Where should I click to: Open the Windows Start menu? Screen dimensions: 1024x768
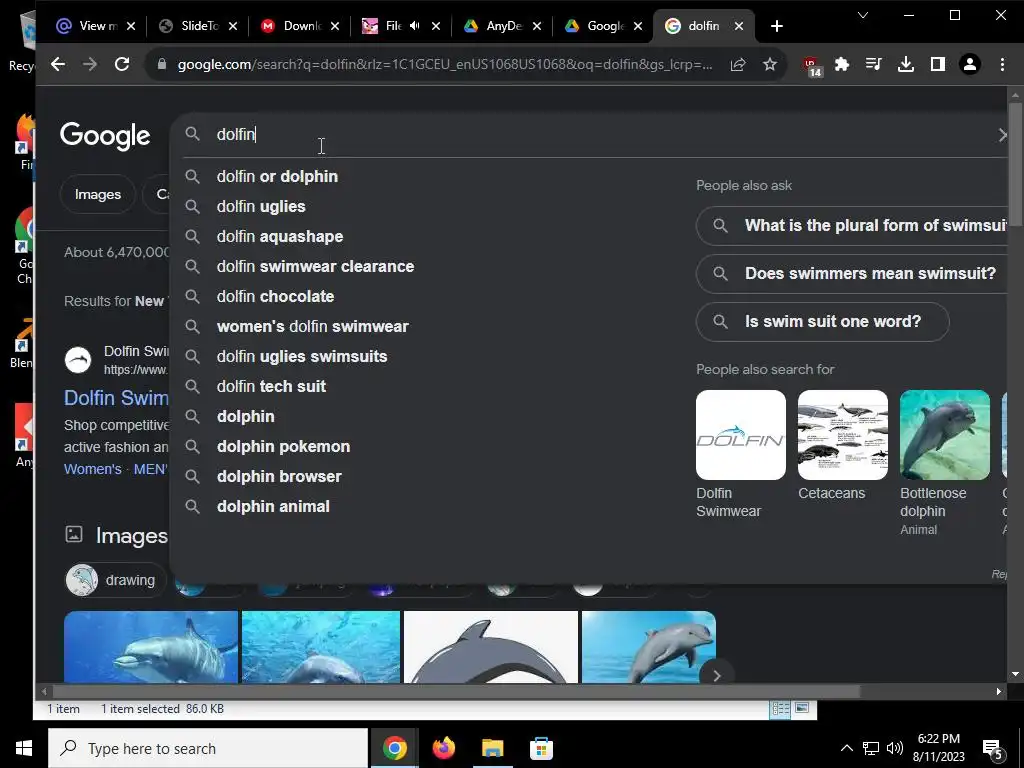(24, 748)
